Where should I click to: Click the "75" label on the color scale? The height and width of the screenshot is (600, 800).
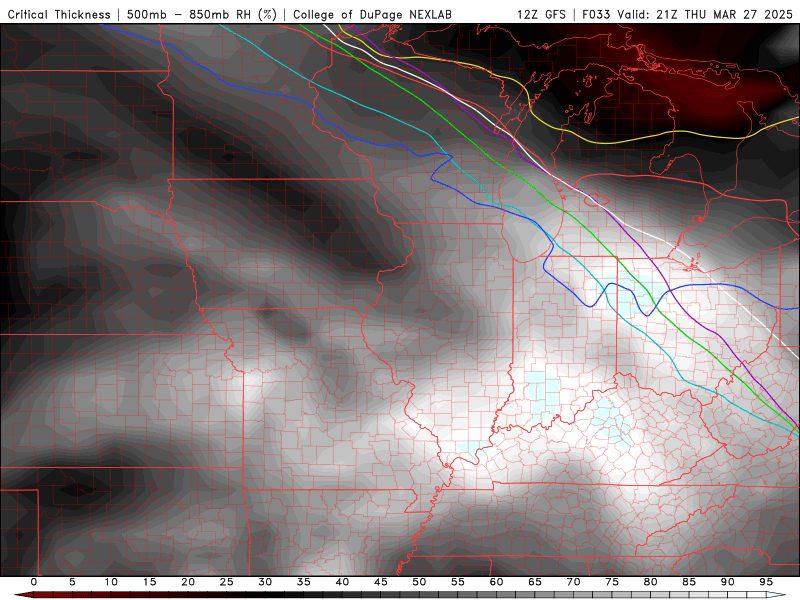coord(612,582)
